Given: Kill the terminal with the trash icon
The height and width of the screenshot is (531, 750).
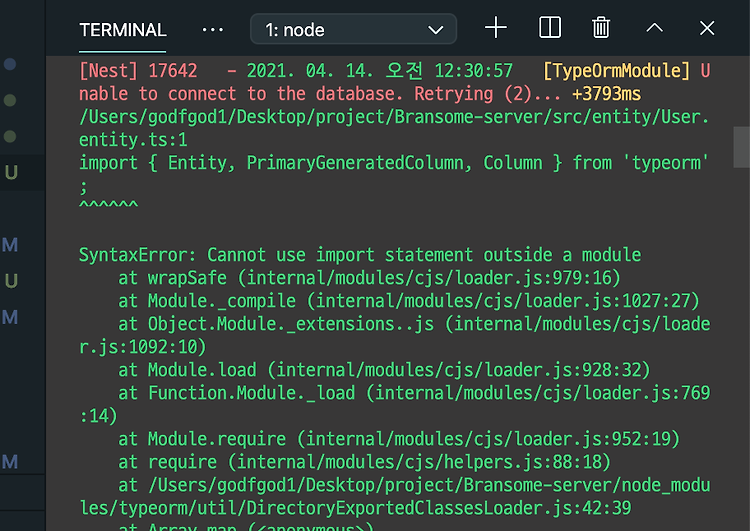Looking at the screenshot, I should click(601, 28).
